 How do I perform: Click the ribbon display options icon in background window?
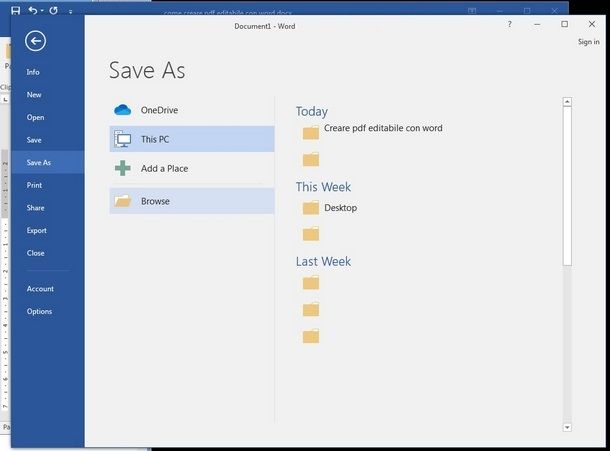click(472, 11)
